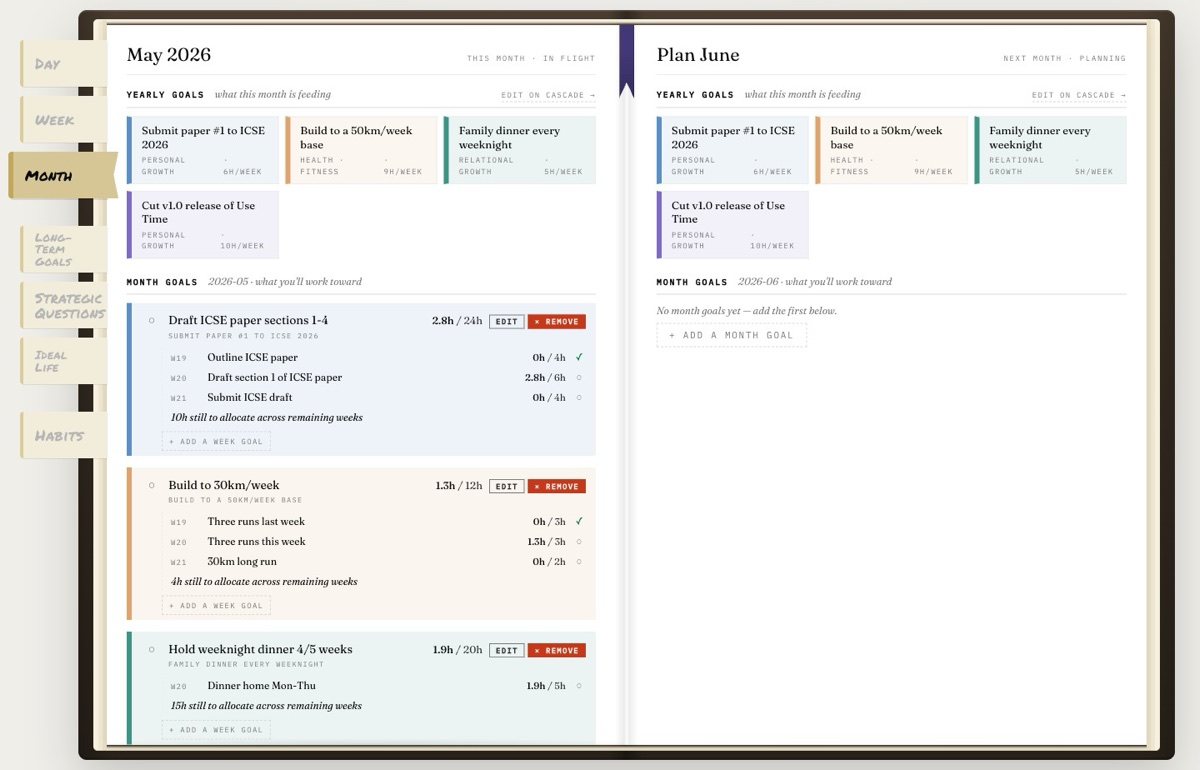This screenshot has height=770, width=1200.
Task: Open Submit paper #1 yearly goal card in June
Action: click(733, 150)
